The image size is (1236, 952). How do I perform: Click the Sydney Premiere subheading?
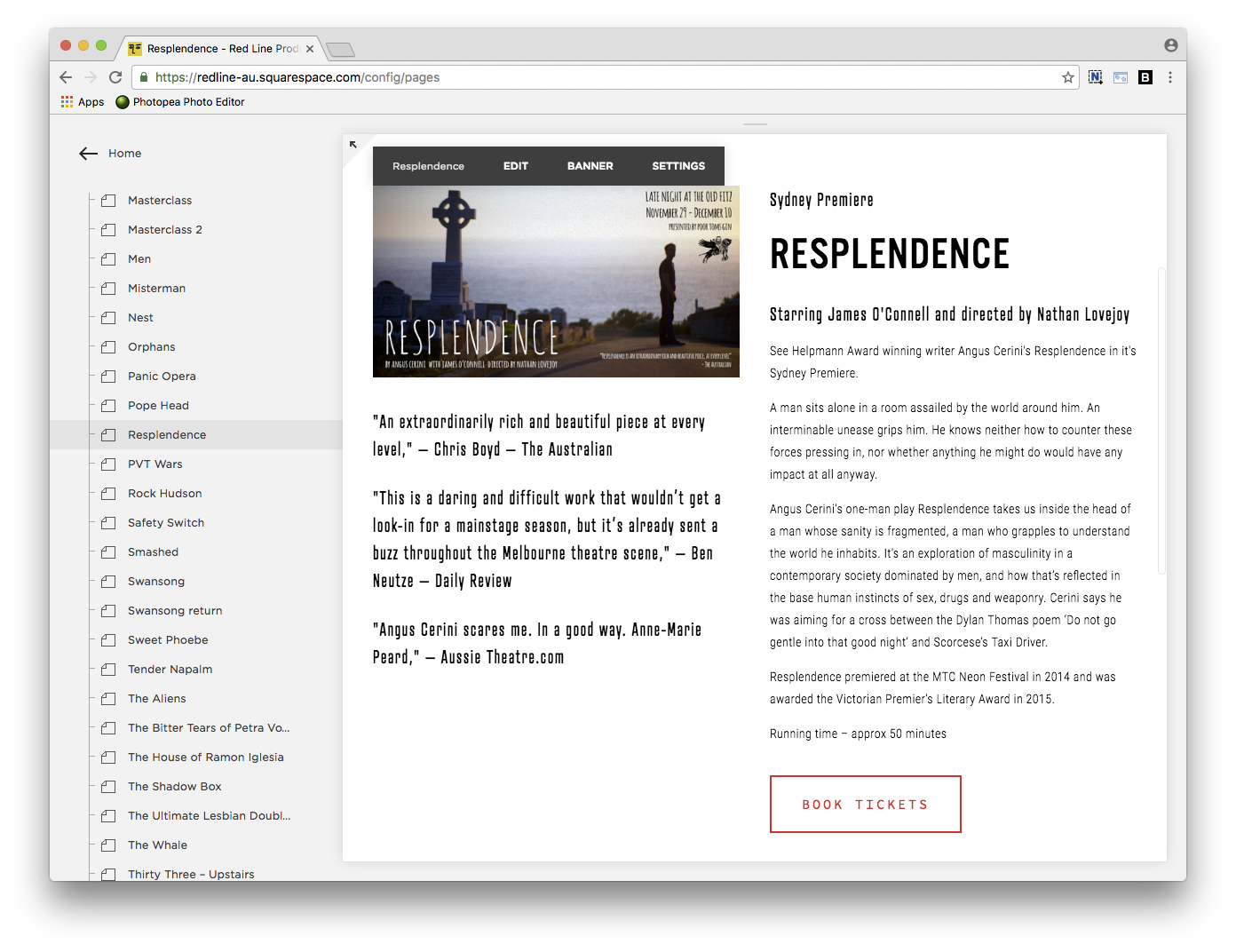coord(821,200)
